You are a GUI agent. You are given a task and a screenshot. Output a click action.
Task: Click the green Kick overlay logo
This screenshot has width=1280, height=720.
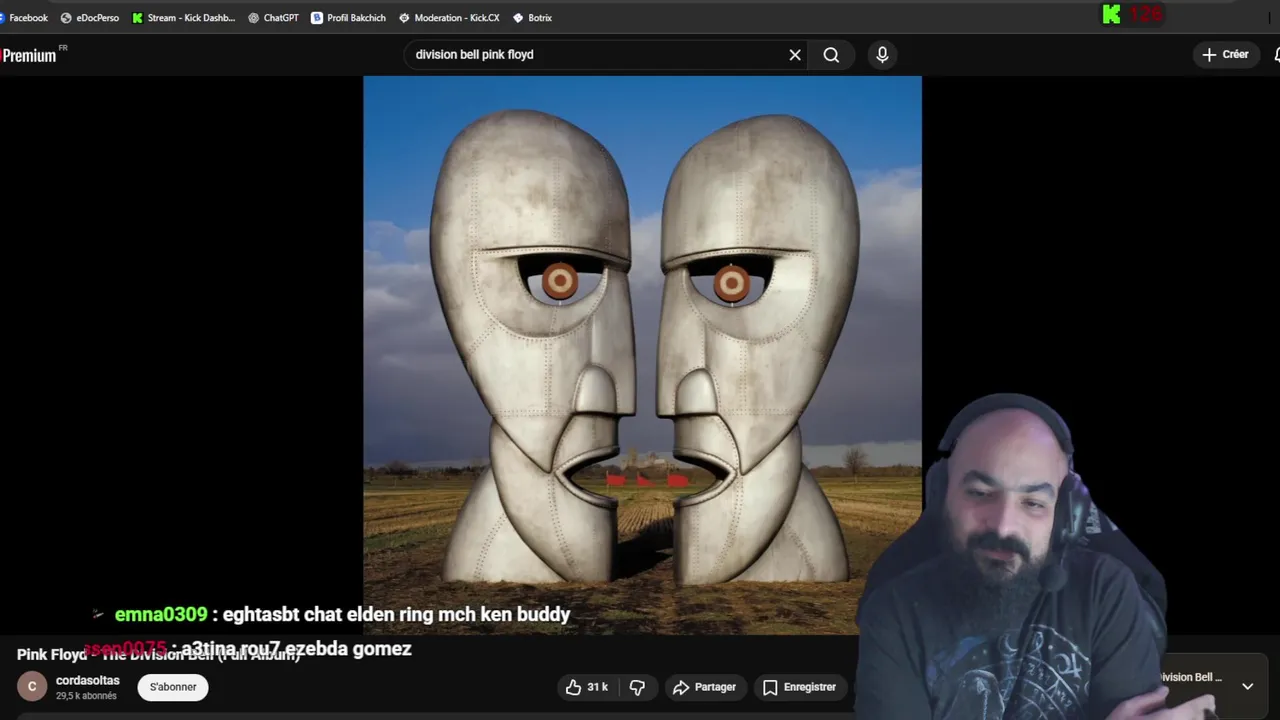pyautogui.click(x=1111, y=14)
